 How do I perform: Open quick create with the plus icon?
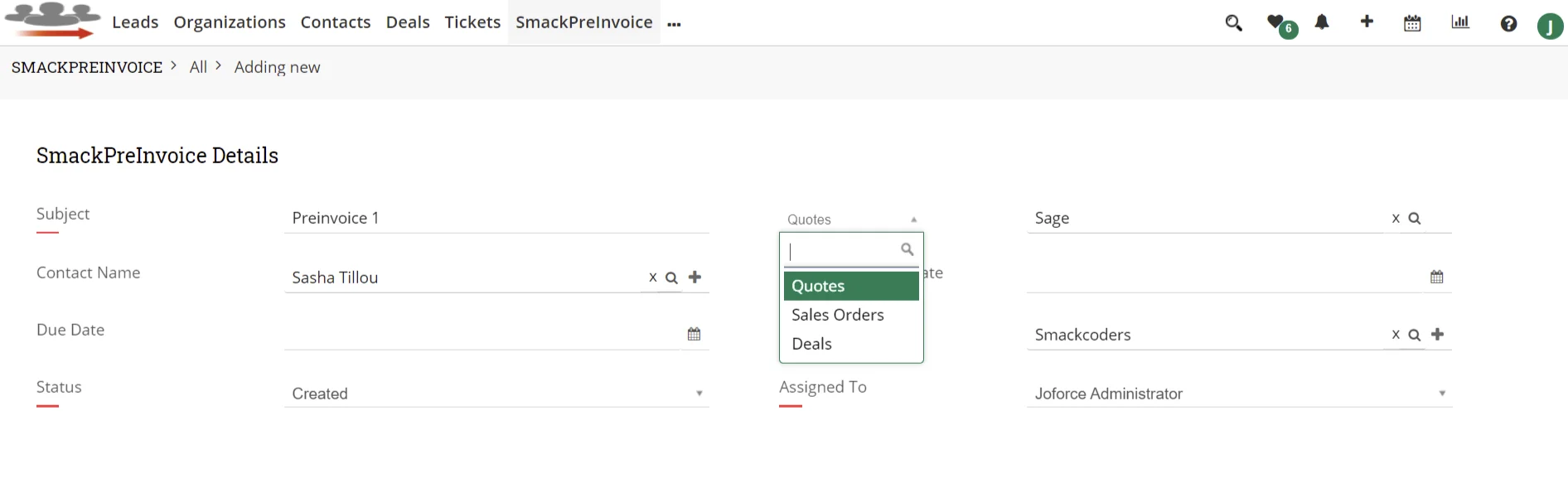click(1367, 23)
